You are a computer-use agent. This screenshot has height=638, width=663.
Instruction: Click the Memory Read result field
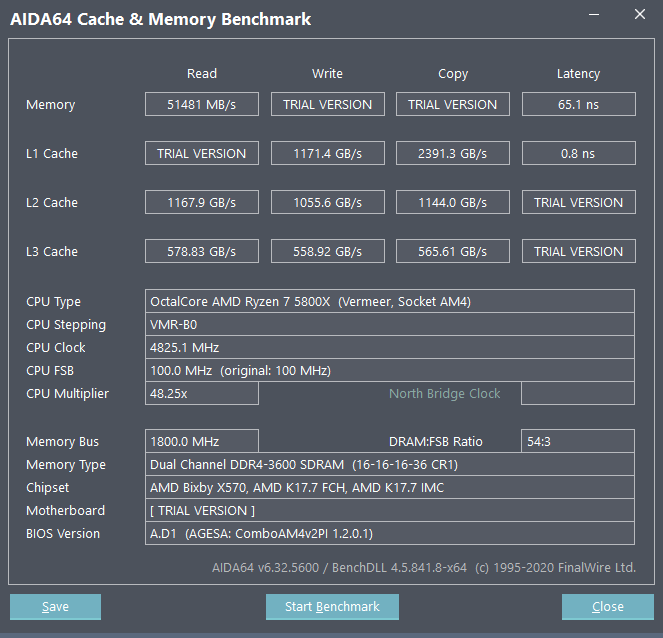[x=202, y=104]
